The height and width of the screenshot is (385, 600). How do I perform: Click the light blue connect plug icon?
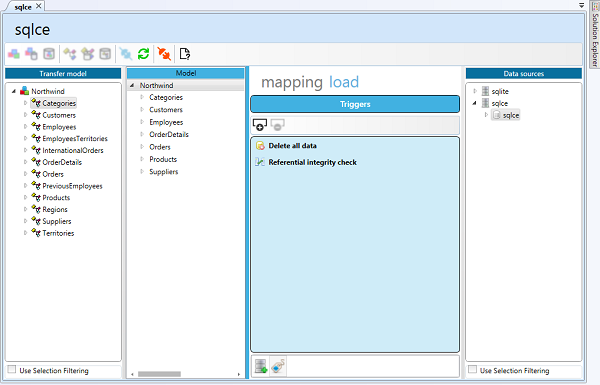pyautogui.click(x=126, y=54)
